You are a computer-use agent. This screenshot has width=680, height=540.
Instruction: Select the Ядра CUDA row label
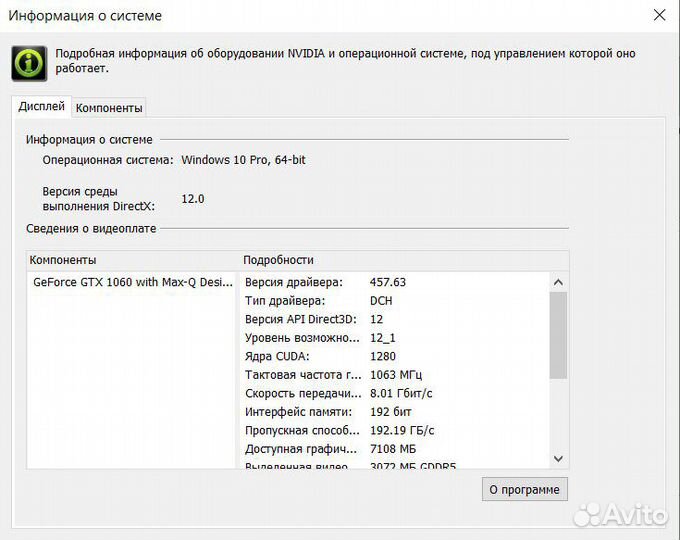(x=277, y=357)
